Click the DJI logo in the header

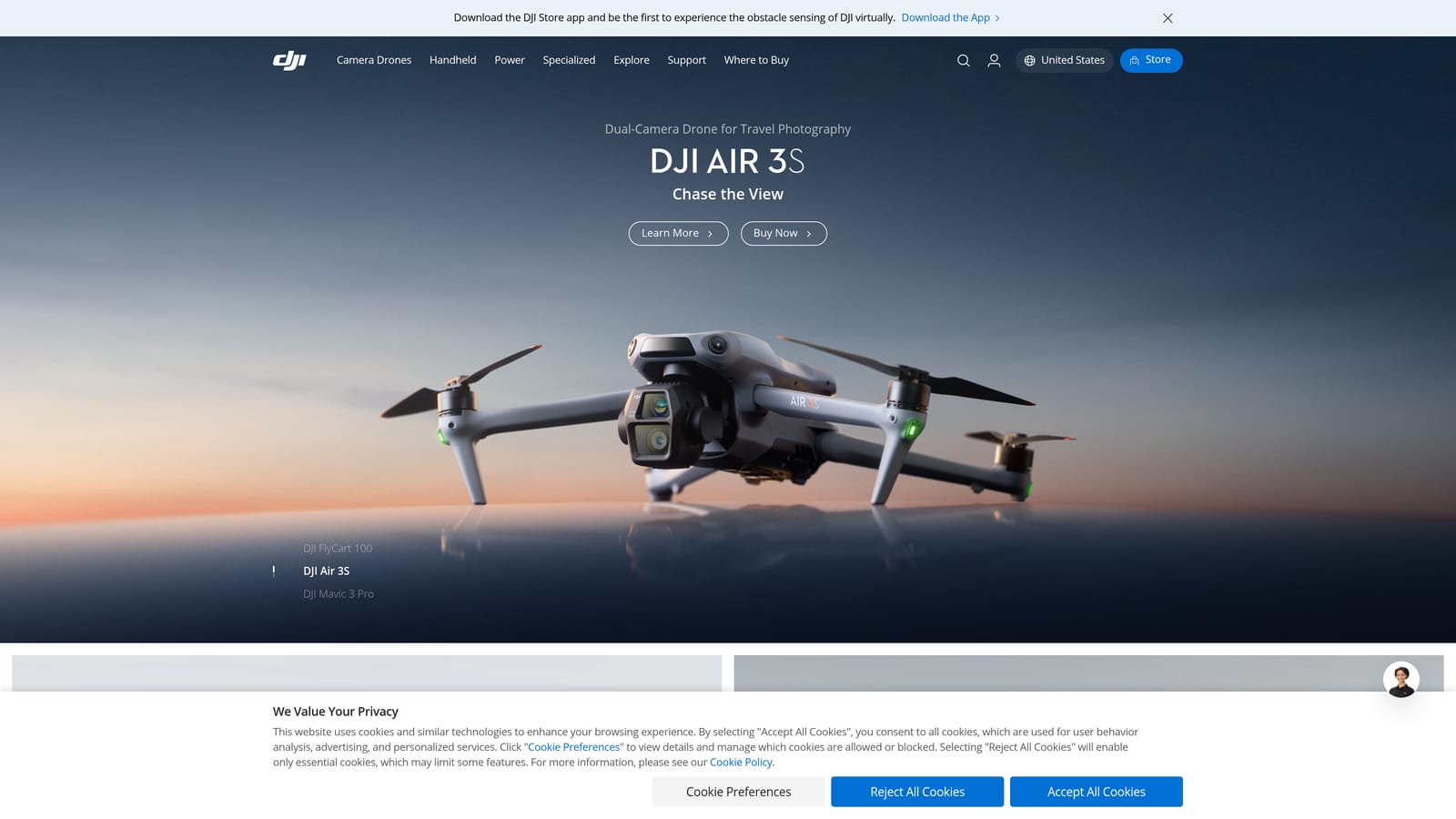click(x=289, y=60)
